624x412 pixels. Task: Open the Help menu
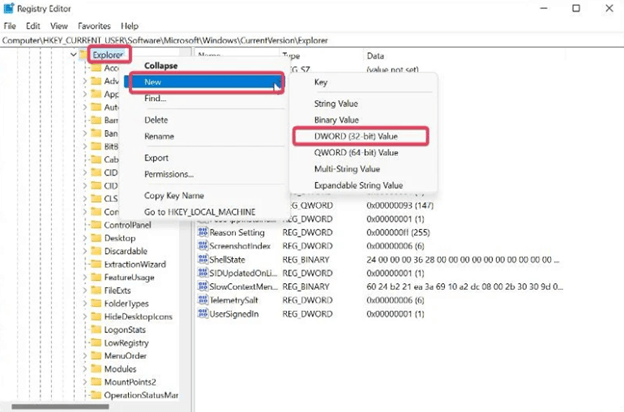click(x=130, y=26)
